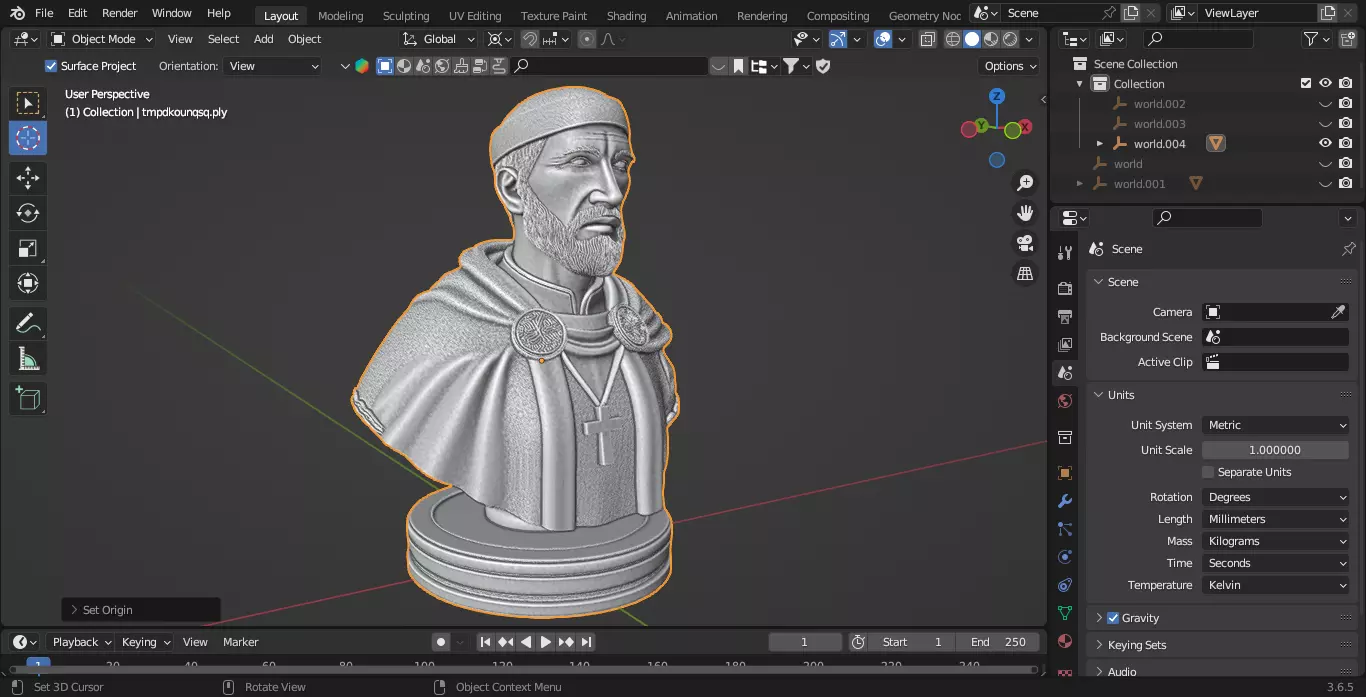Viewport: 1366px width, 697px height.
Task: Open the Global transform orientation dropdown
Action: coord(439,39)
